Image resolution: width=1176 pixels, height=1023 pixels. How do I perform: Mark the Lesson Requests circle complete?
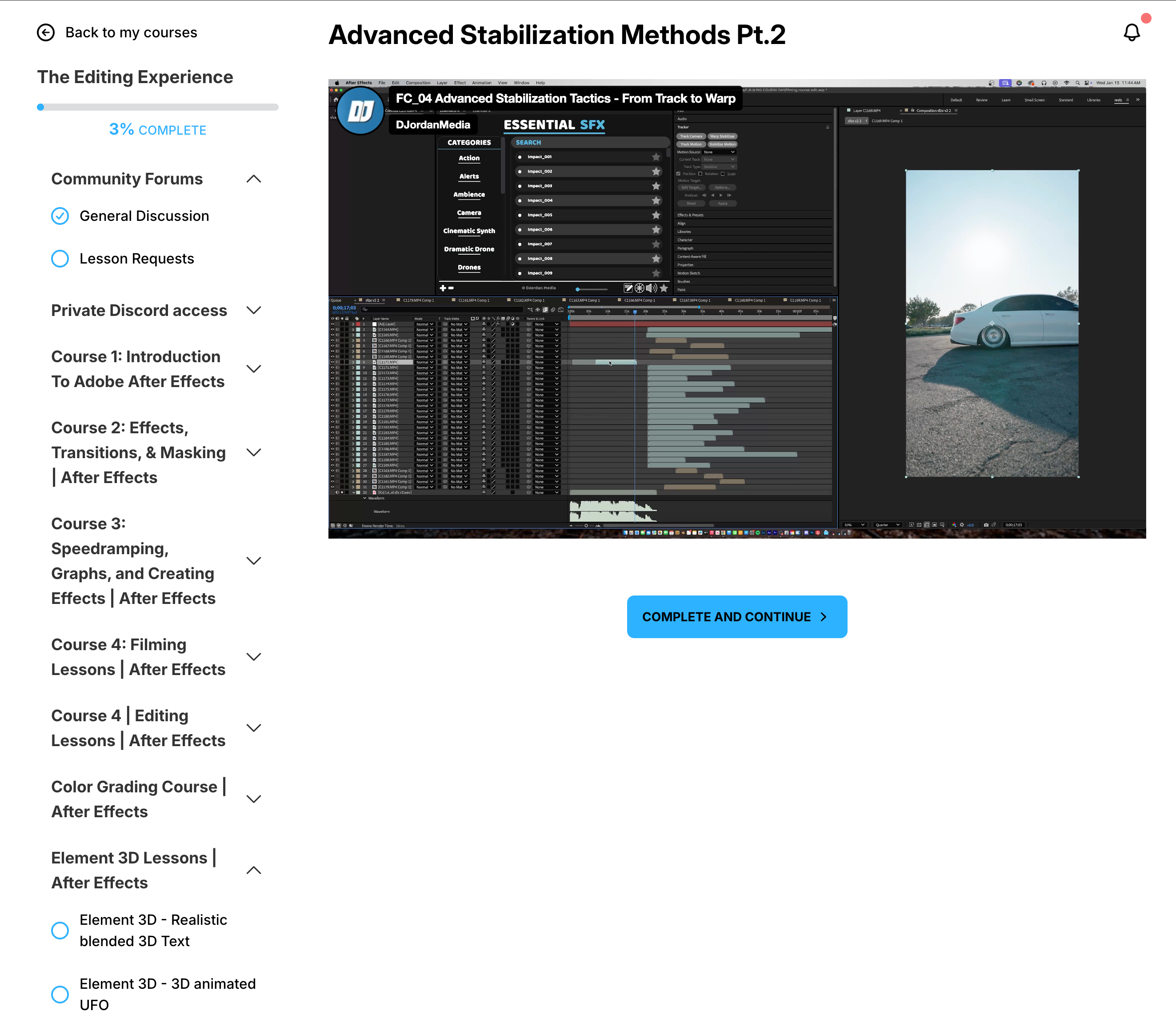60,259
